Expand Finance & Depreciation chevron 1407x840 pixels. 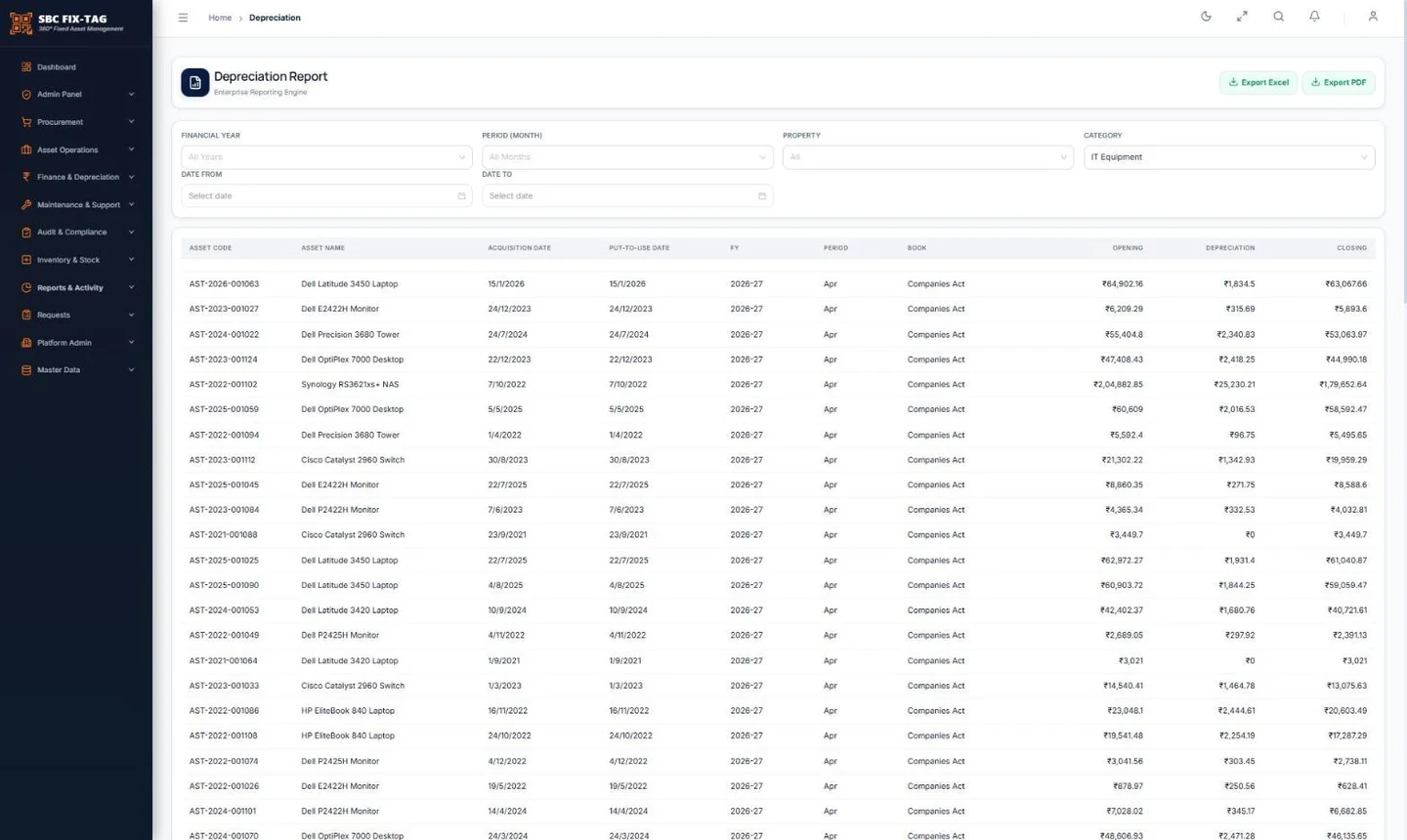(x=131, y=177)
